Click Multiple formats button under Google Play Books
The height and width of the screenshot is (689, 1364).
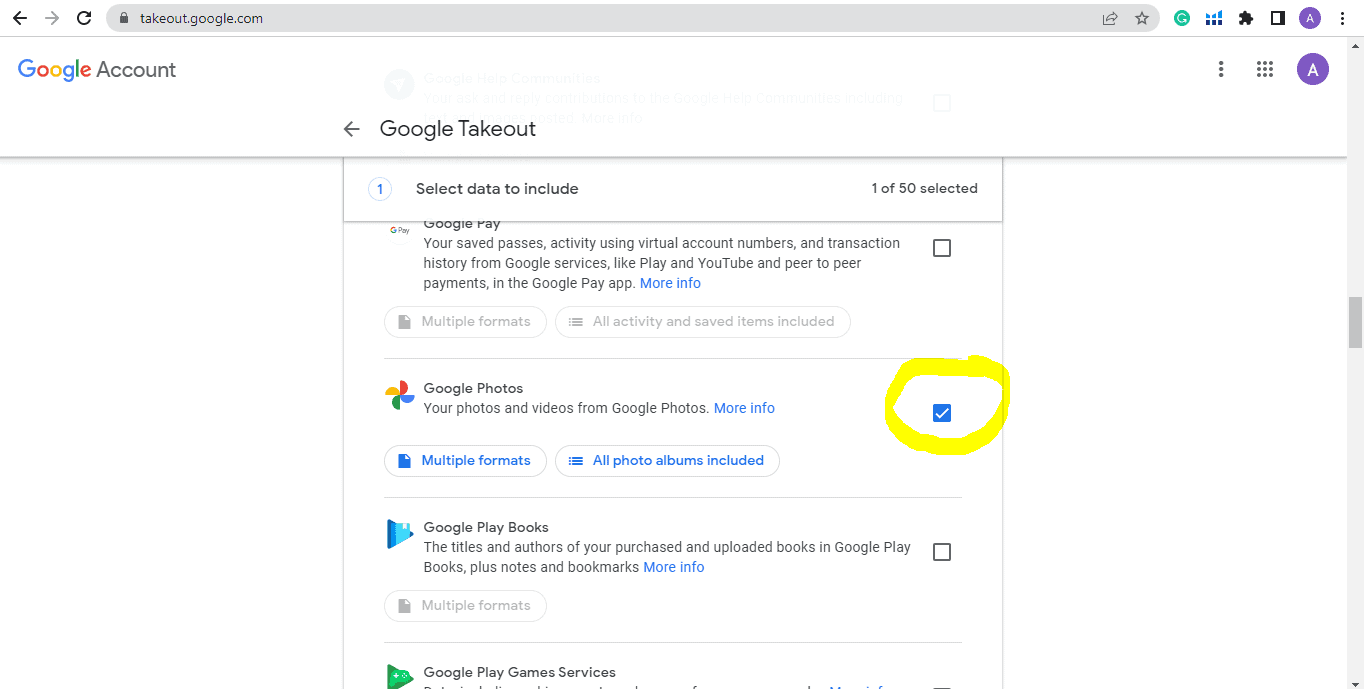click(465, 606)
